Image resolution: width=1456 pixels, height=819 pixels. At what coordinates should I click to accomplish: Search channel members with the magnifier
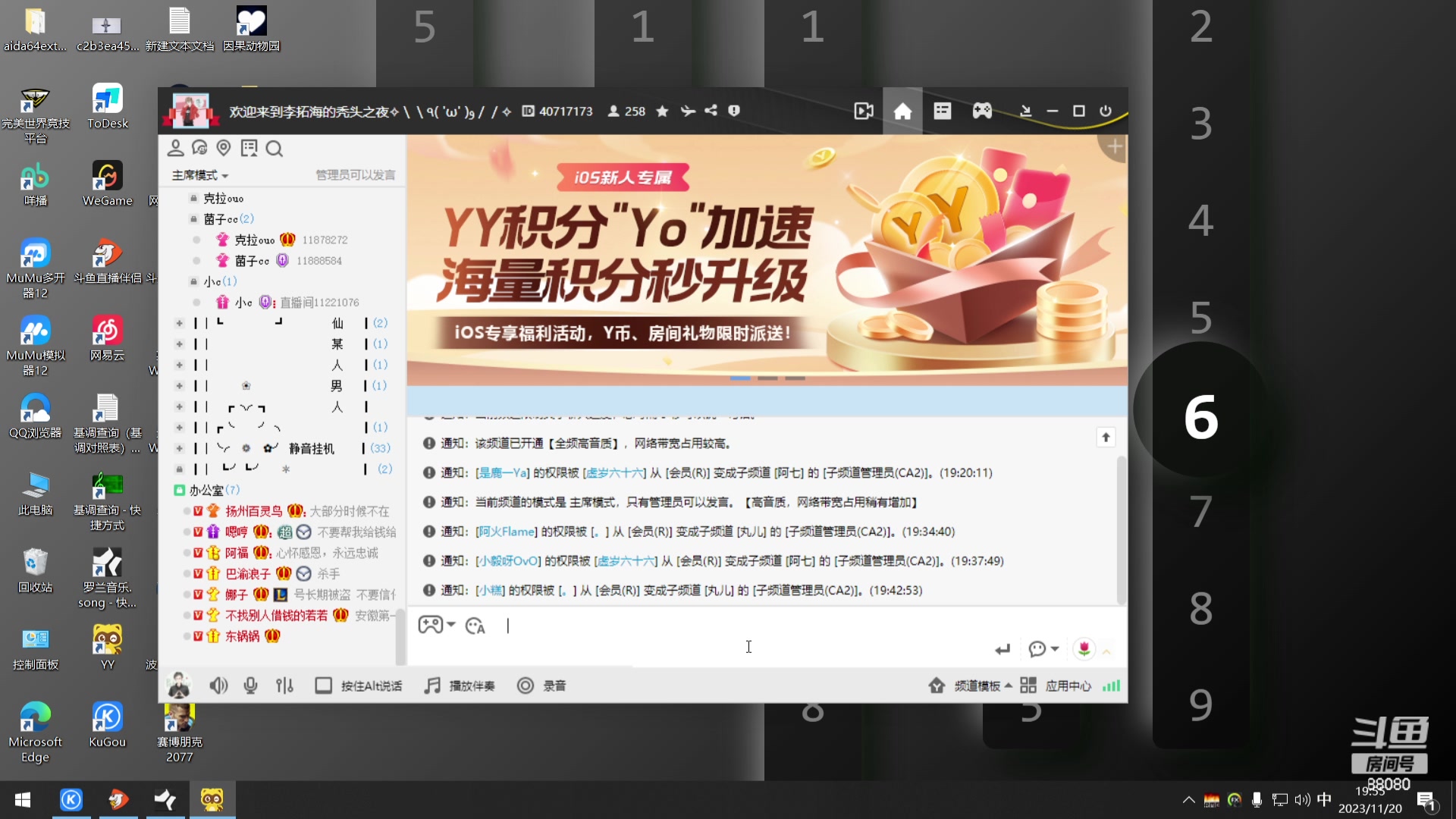[x=274, y=149]
